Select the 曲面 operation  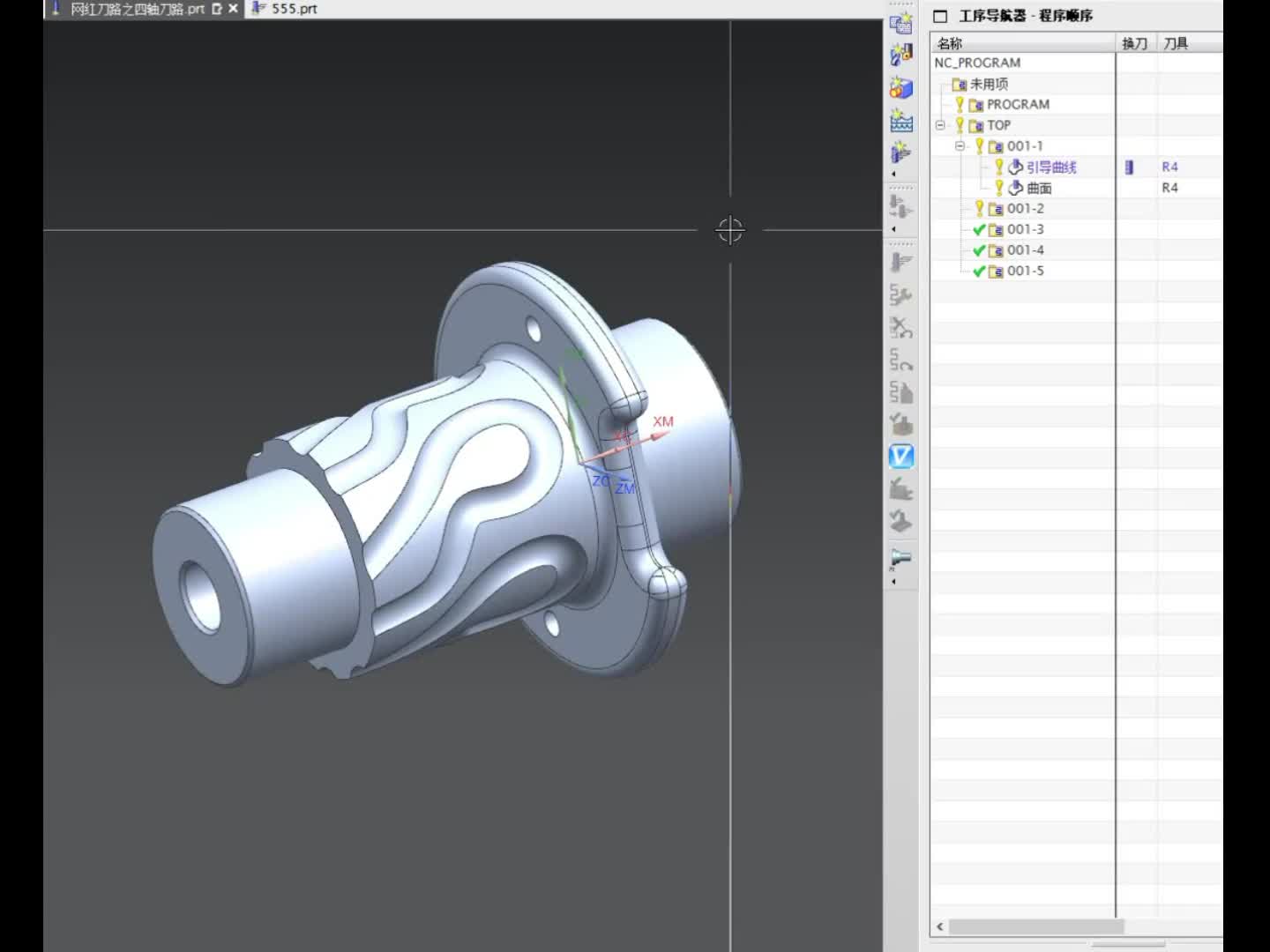coord(1039,188)
